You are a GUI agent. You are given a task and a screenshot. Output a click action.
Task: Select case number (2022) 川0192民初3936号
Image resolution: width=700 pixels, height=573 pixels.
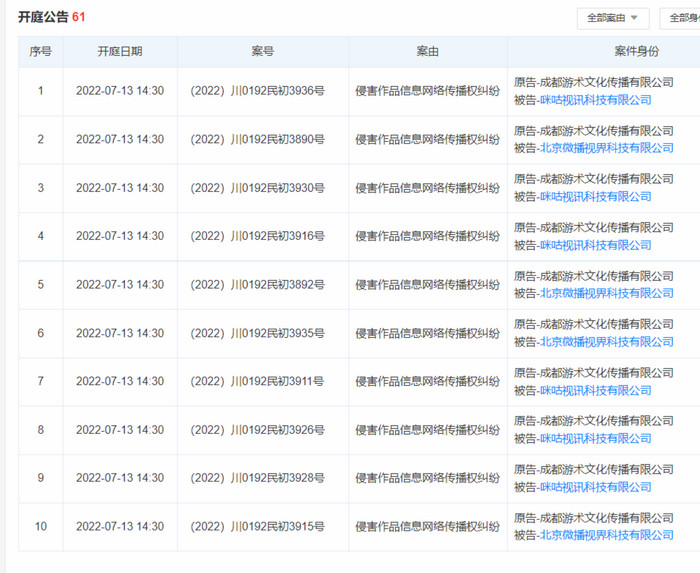pyautogui.click(x=257, y=91)
